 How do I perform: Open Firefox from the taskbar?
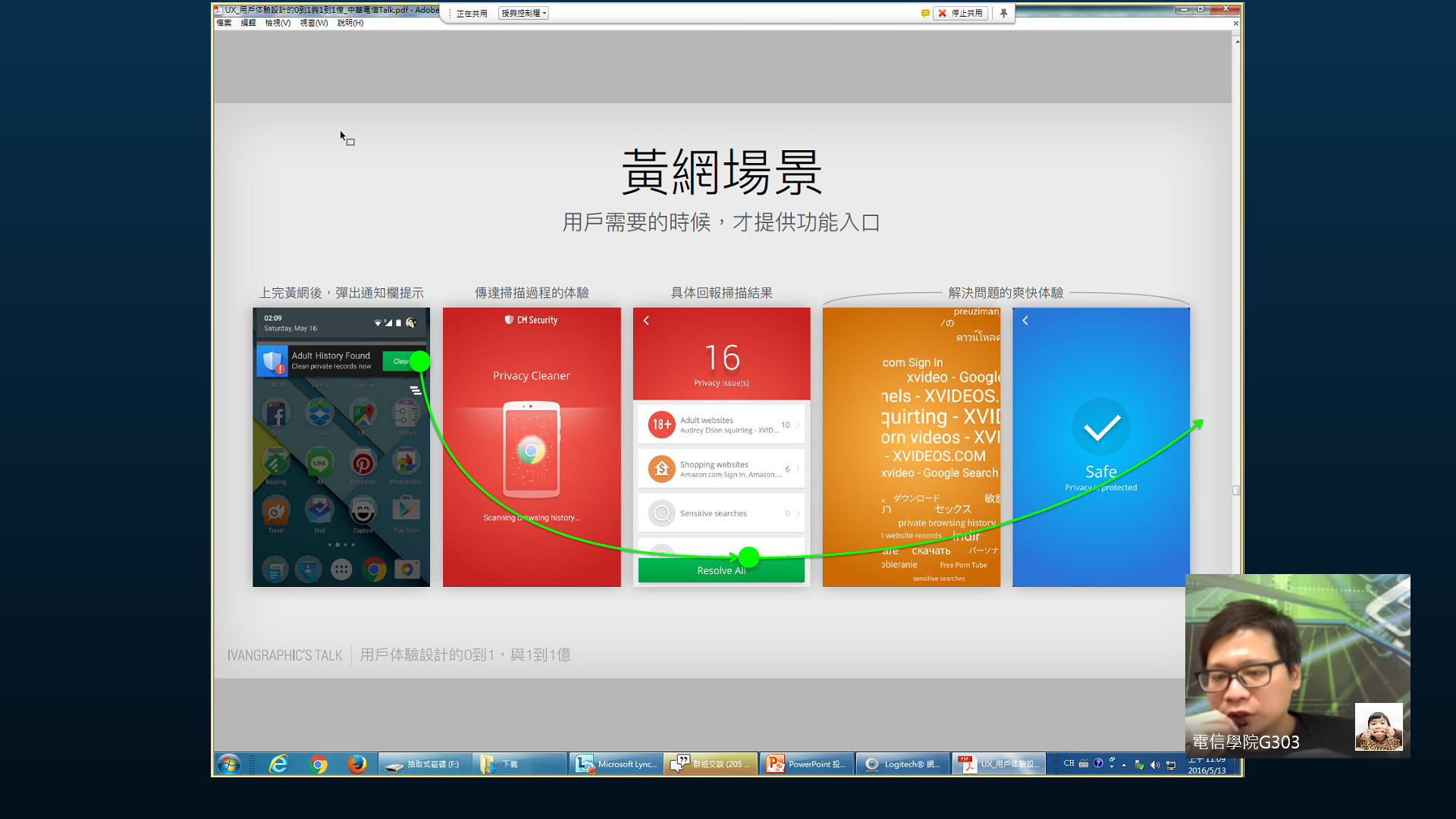tap(357, 764)
